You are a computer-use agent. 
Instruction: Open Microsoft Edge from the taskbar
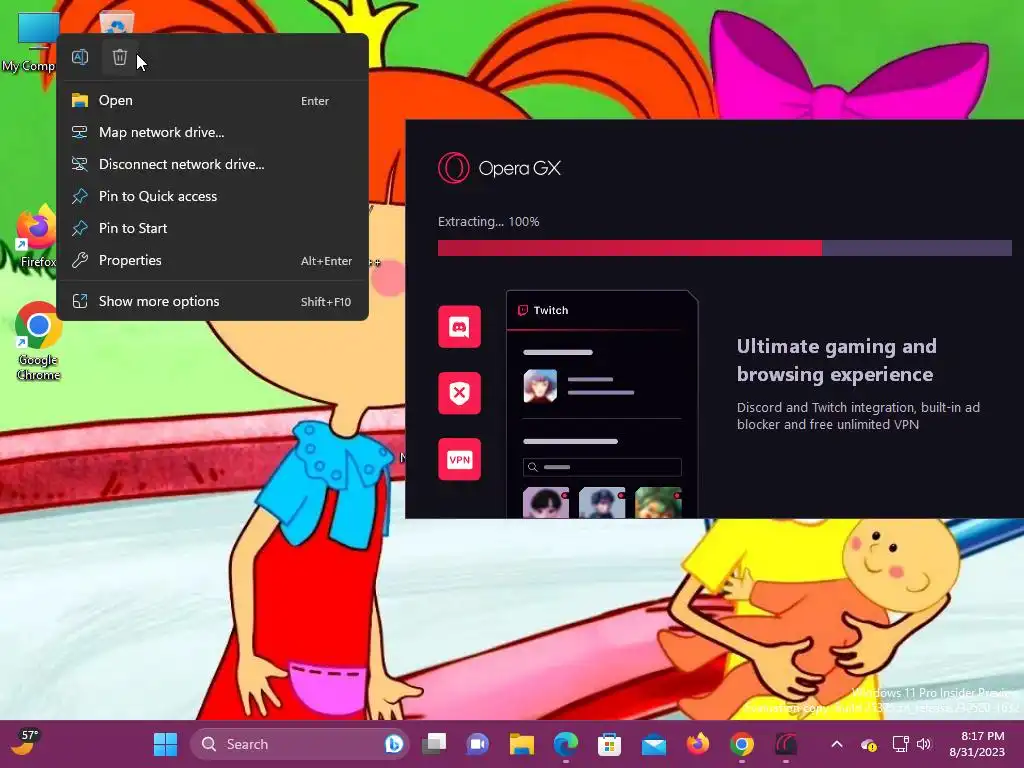tap(566, 744)
